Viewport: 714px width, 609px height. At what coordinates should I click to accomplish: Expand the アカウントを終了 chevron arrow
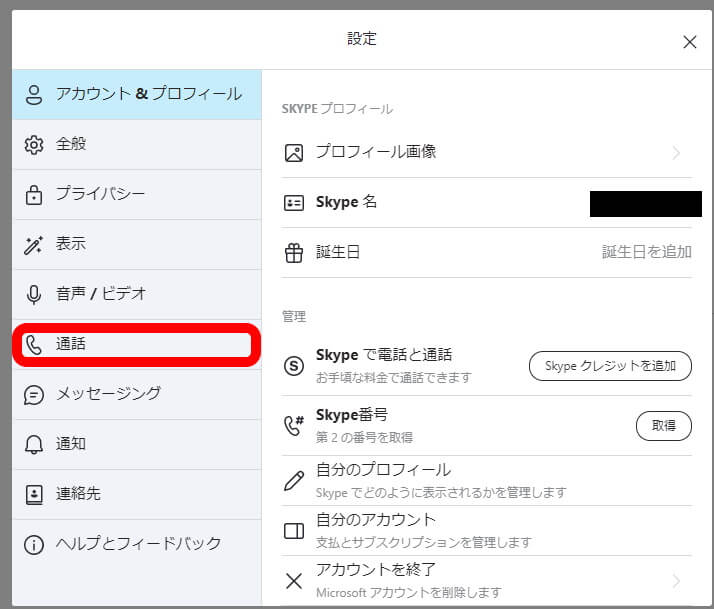(677, 581)
